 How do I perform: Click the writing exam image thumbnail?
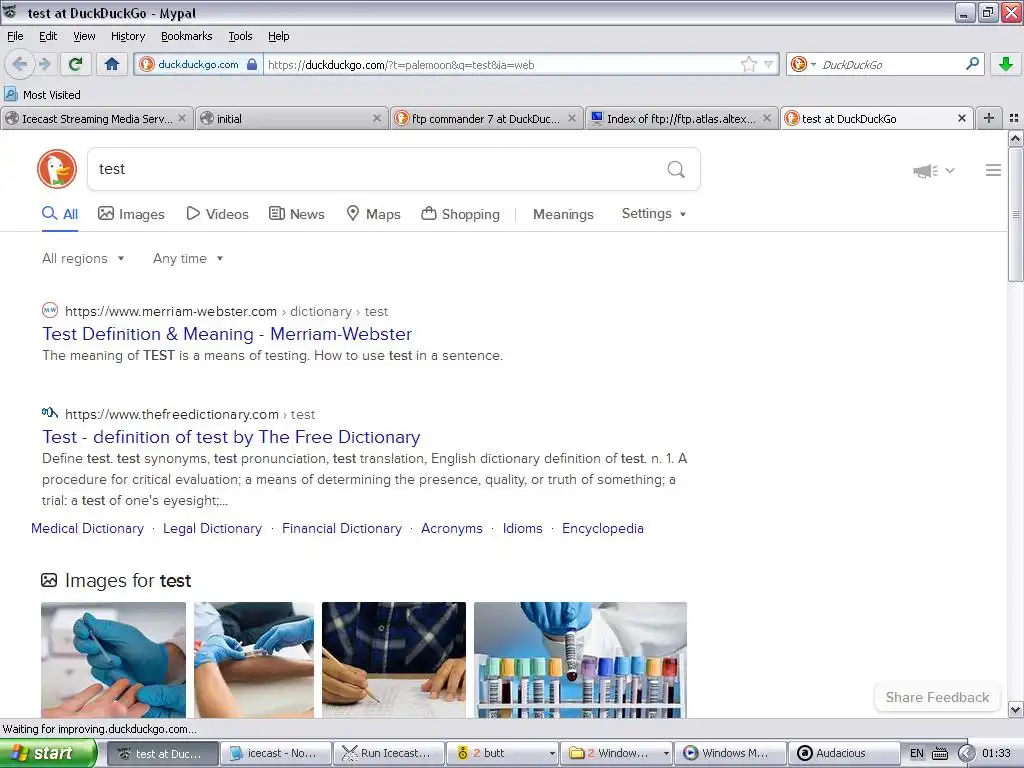[394, 660]
